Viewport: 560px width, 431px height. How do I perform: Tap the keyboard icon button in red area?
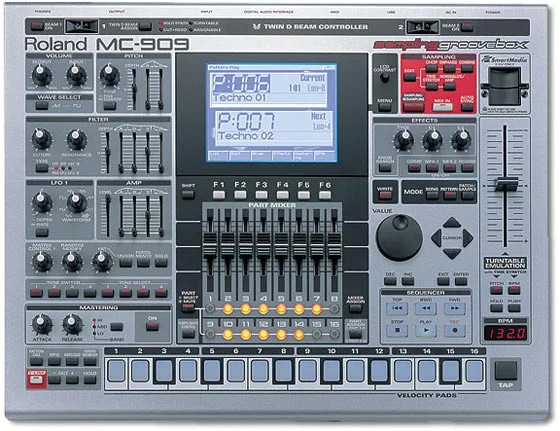click(36, 380)
